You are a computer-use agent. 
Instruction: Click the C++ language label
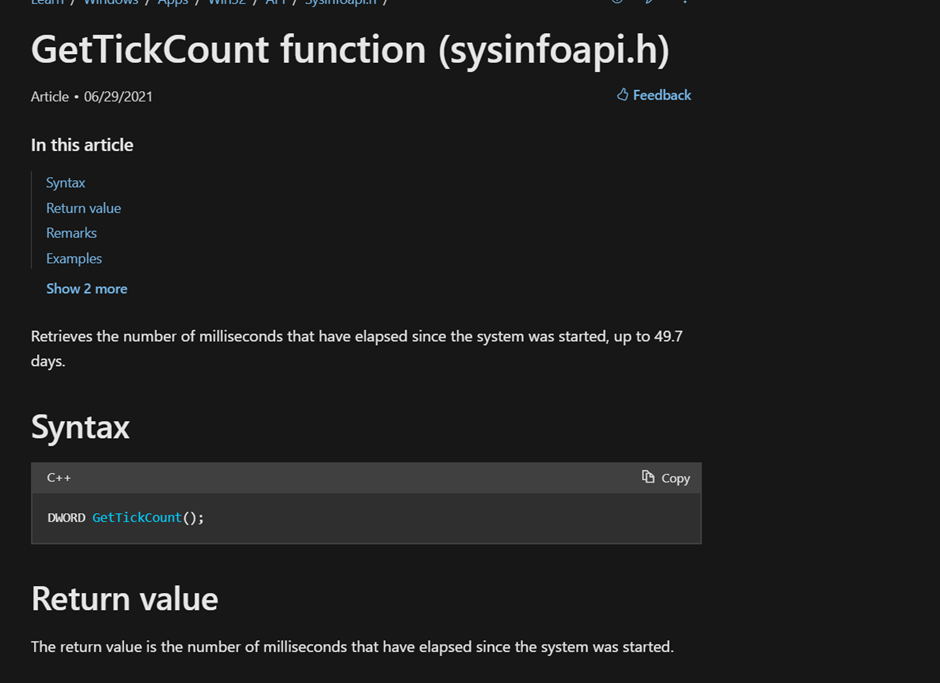pos(59,478)
